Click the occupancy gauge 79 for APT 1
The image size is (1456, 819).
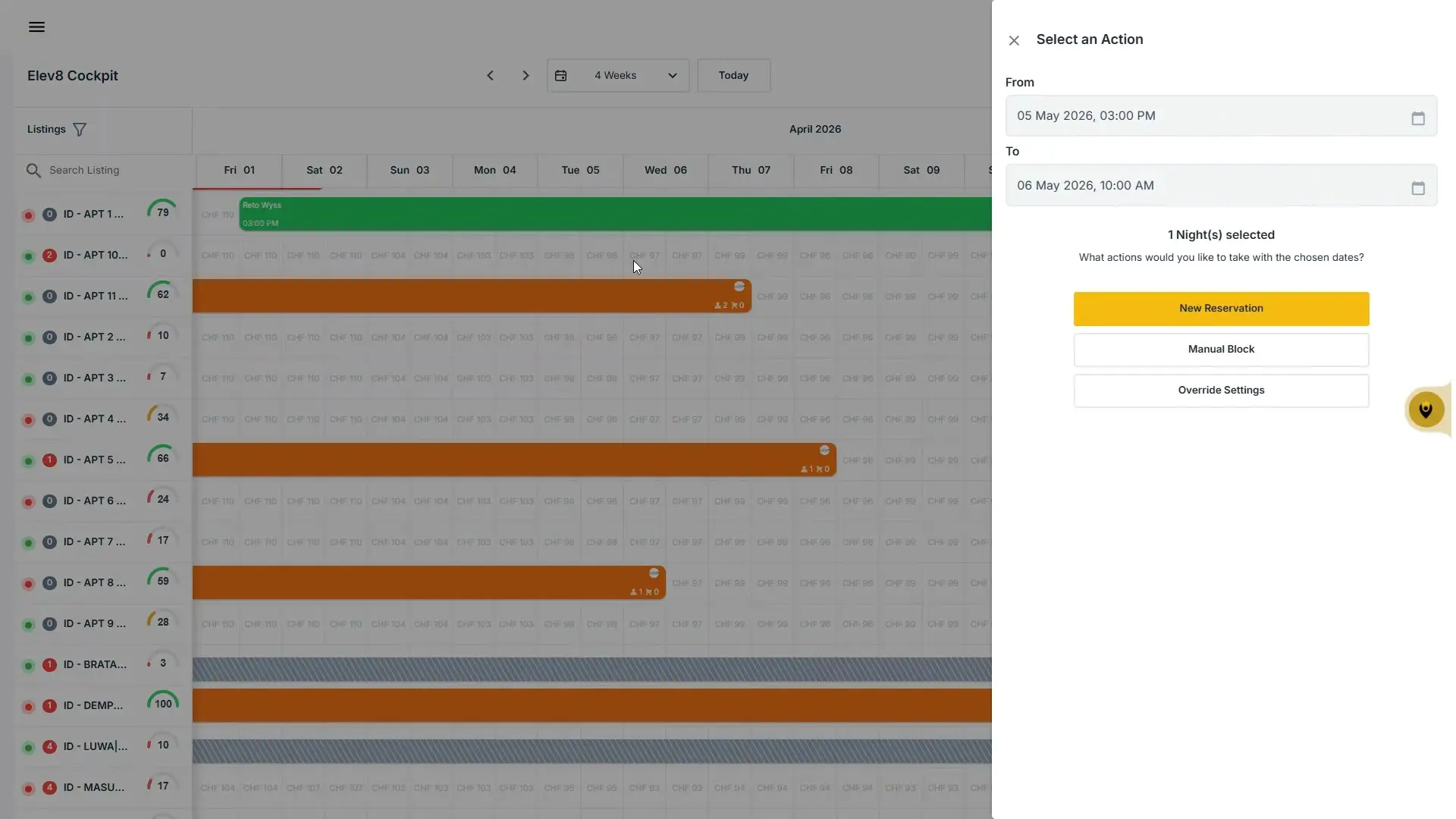coord(162,212)
